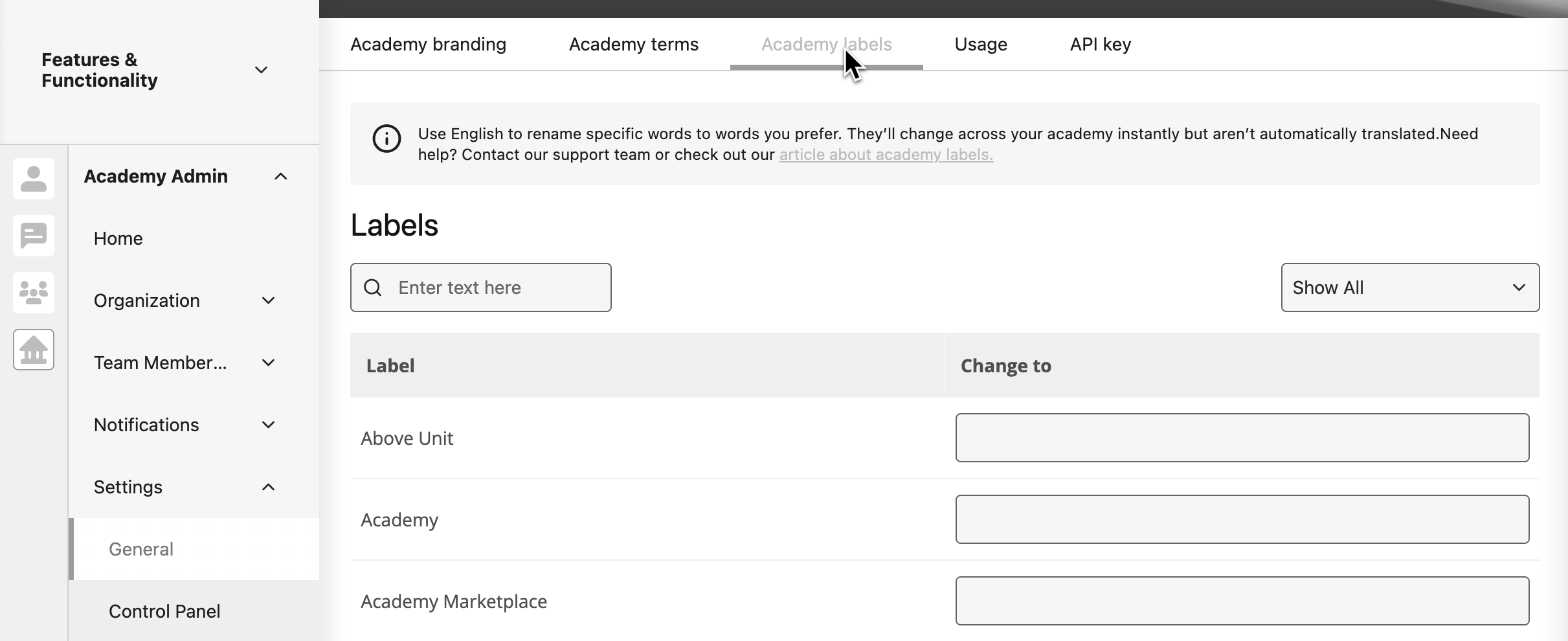
Task: Collapse the Features & Functionality section
Action: pyautogui.click(x=261, y=69)
